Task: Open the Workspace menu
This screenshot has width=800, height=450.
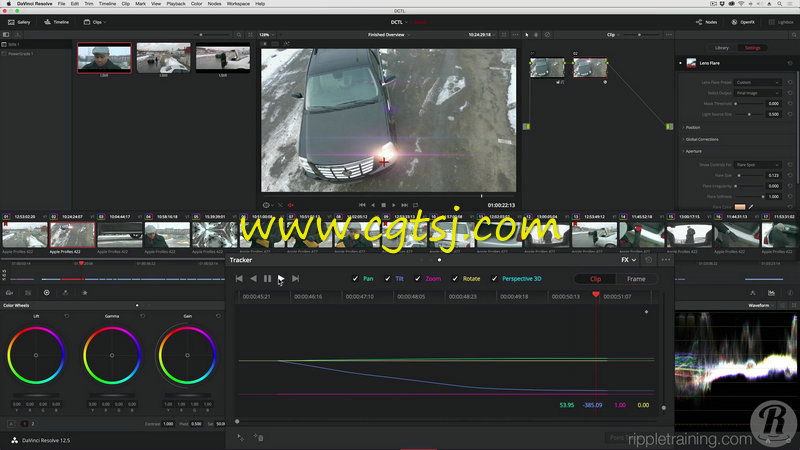Action: click(238, 4)
